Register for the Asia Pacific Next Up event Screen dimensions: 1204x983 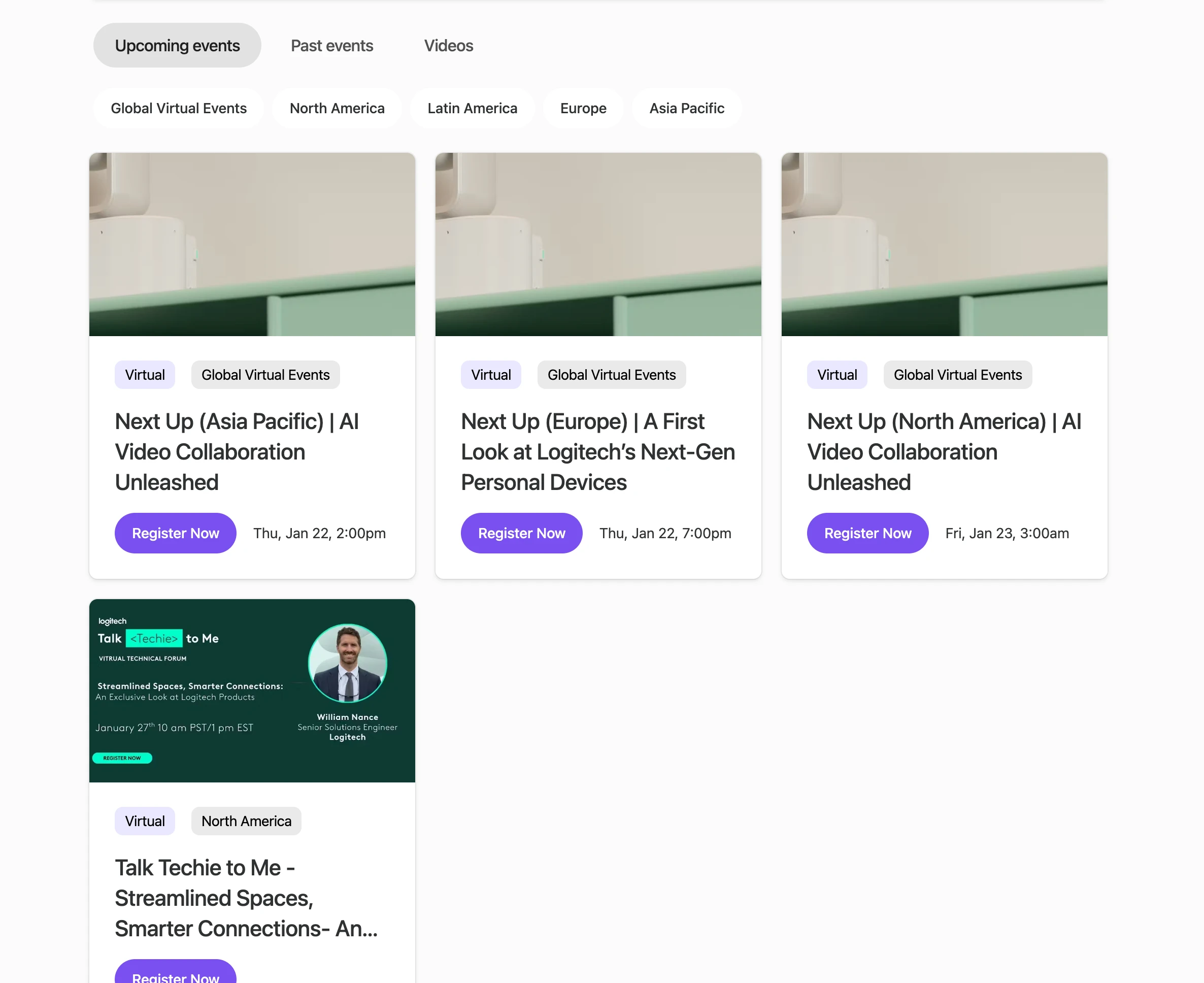click(x=176, y=533)
